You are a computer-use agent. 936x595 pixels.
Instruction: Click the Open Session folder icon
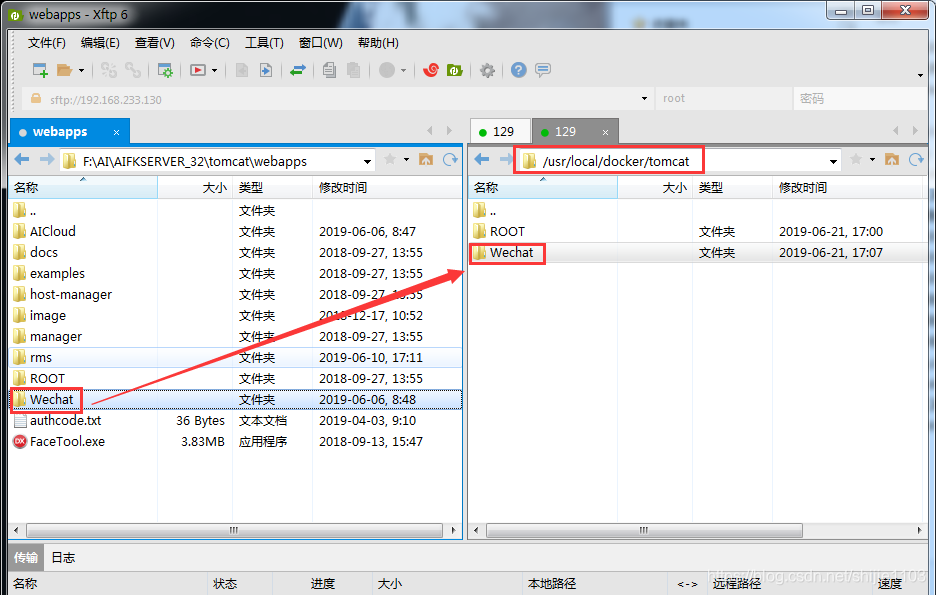pos(64,70)
